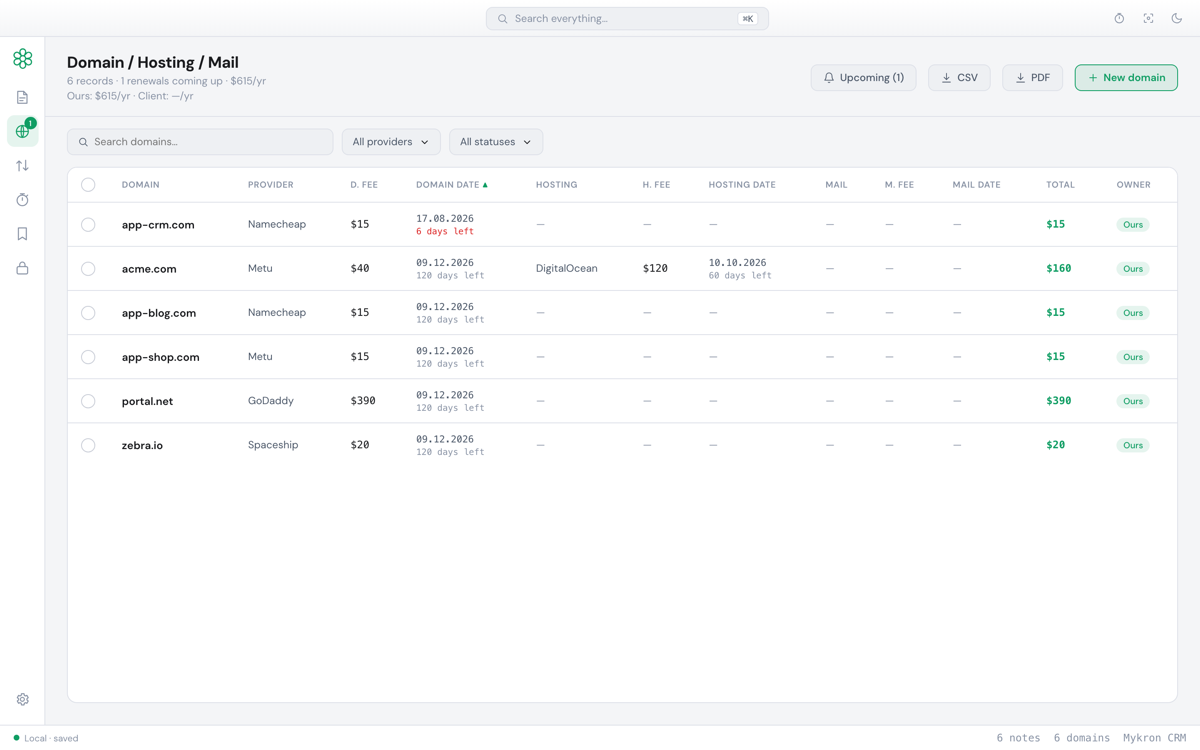The height and width of the screenshot is (750, 1200).
Task: Click the magnifier icon in Search domains
Action: tap(83, 142)
